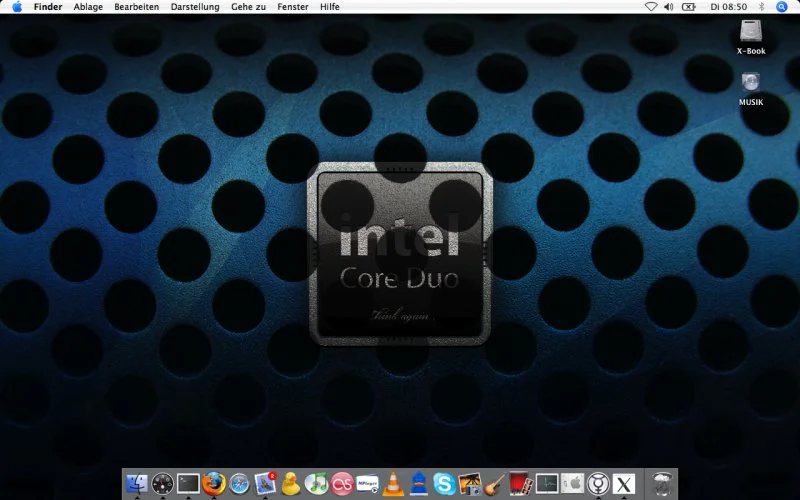Open the MUSIK disc volume
This screenshot has width=800, height=500.
click(751, 89)
